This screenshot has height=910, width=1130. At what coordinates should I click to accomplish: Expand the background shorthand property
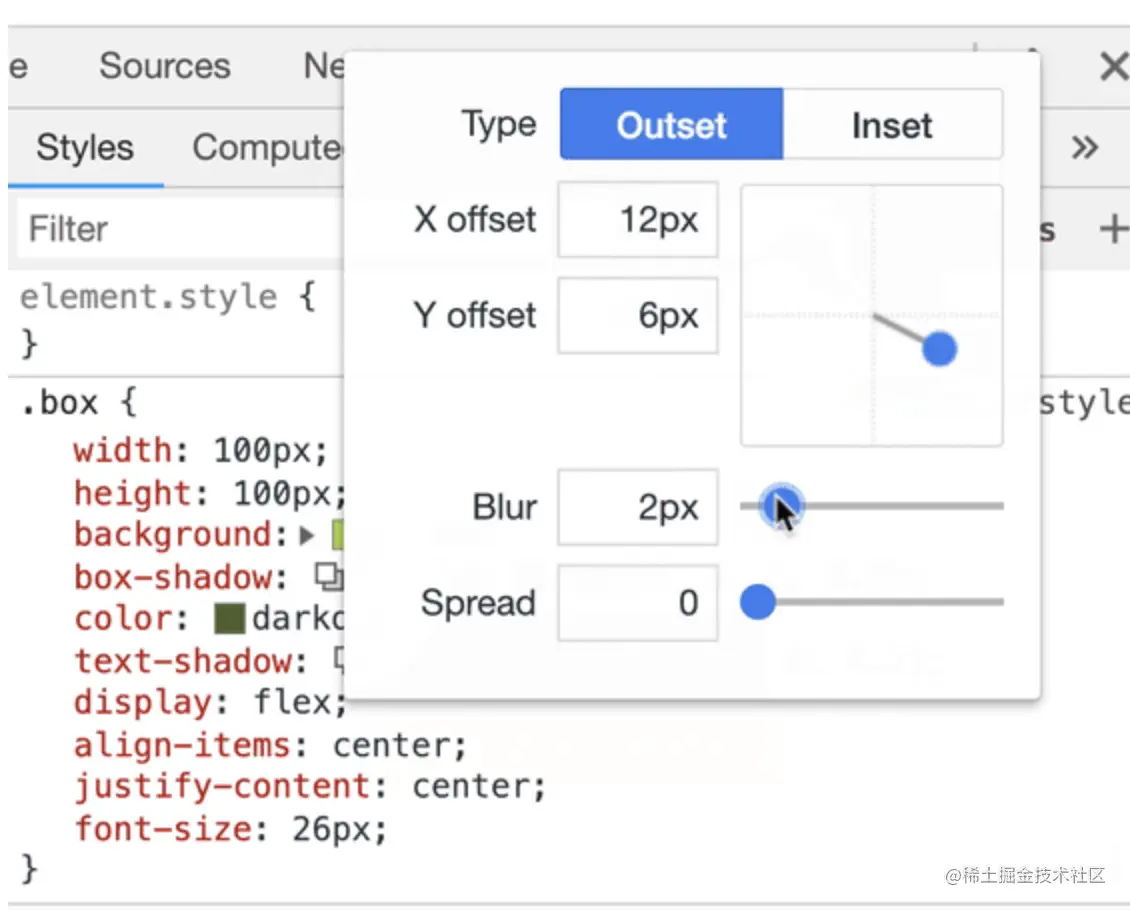pyautogui.click(x=307, y=535)
